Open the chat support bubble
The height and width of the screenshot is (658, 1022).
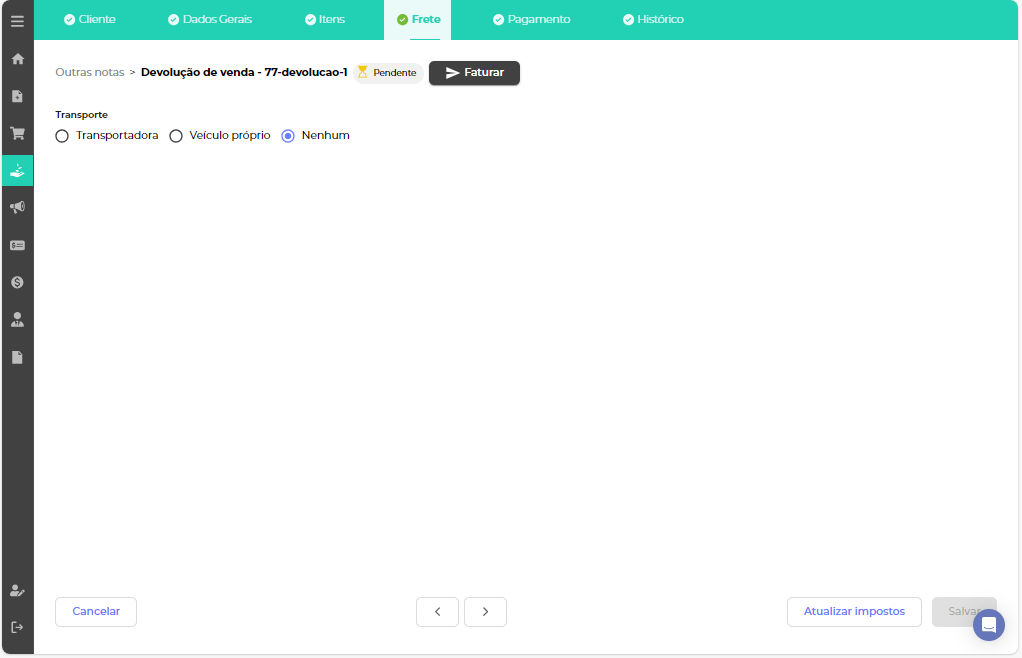(988, 625)
